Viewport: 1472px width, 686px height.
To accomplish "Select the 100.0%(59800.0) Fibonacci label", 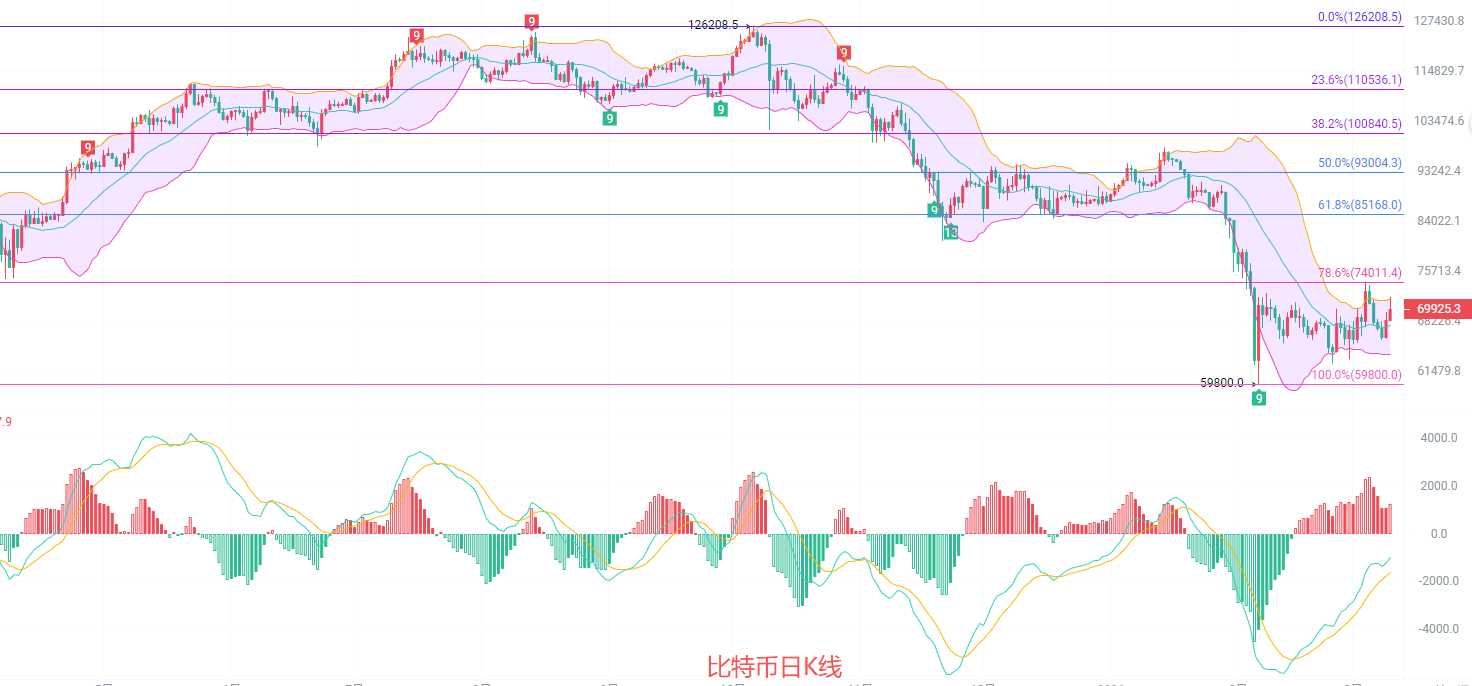I will (1355, 375).
